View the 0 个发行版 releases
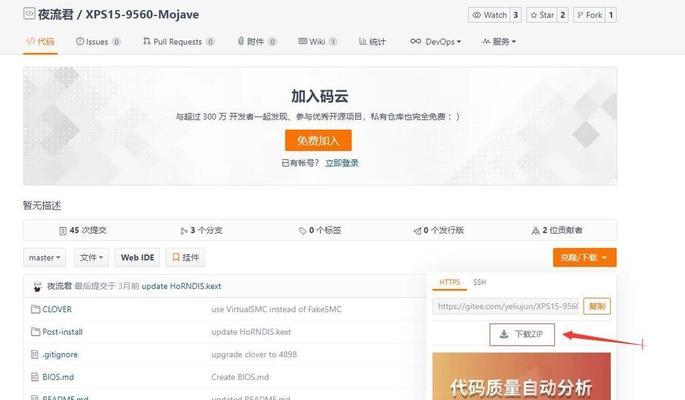This screenshot has width=685, height=400. [x=439, y=230]
